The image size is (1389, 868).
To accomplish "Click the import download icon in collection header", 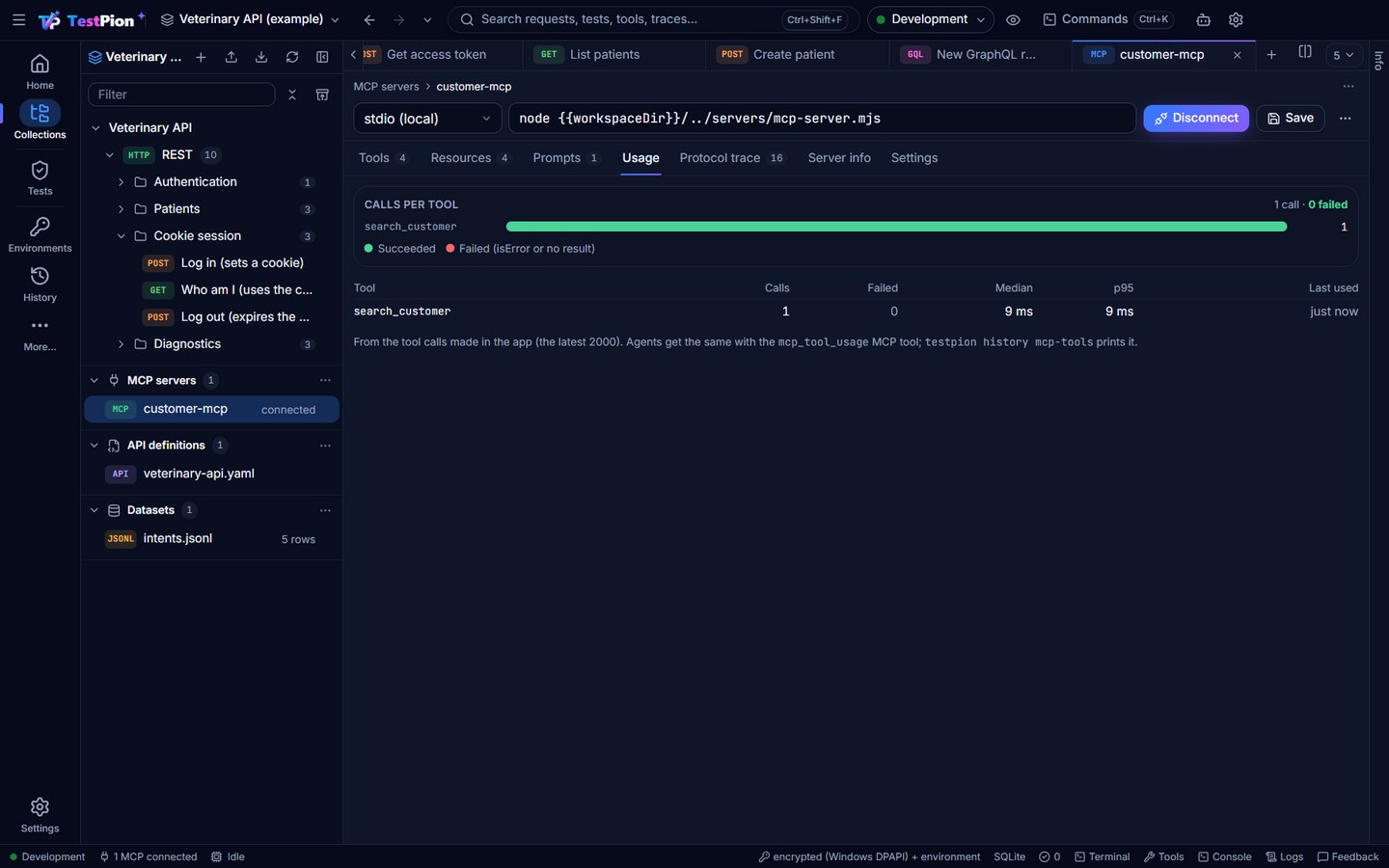I will (x=261, y=57).
